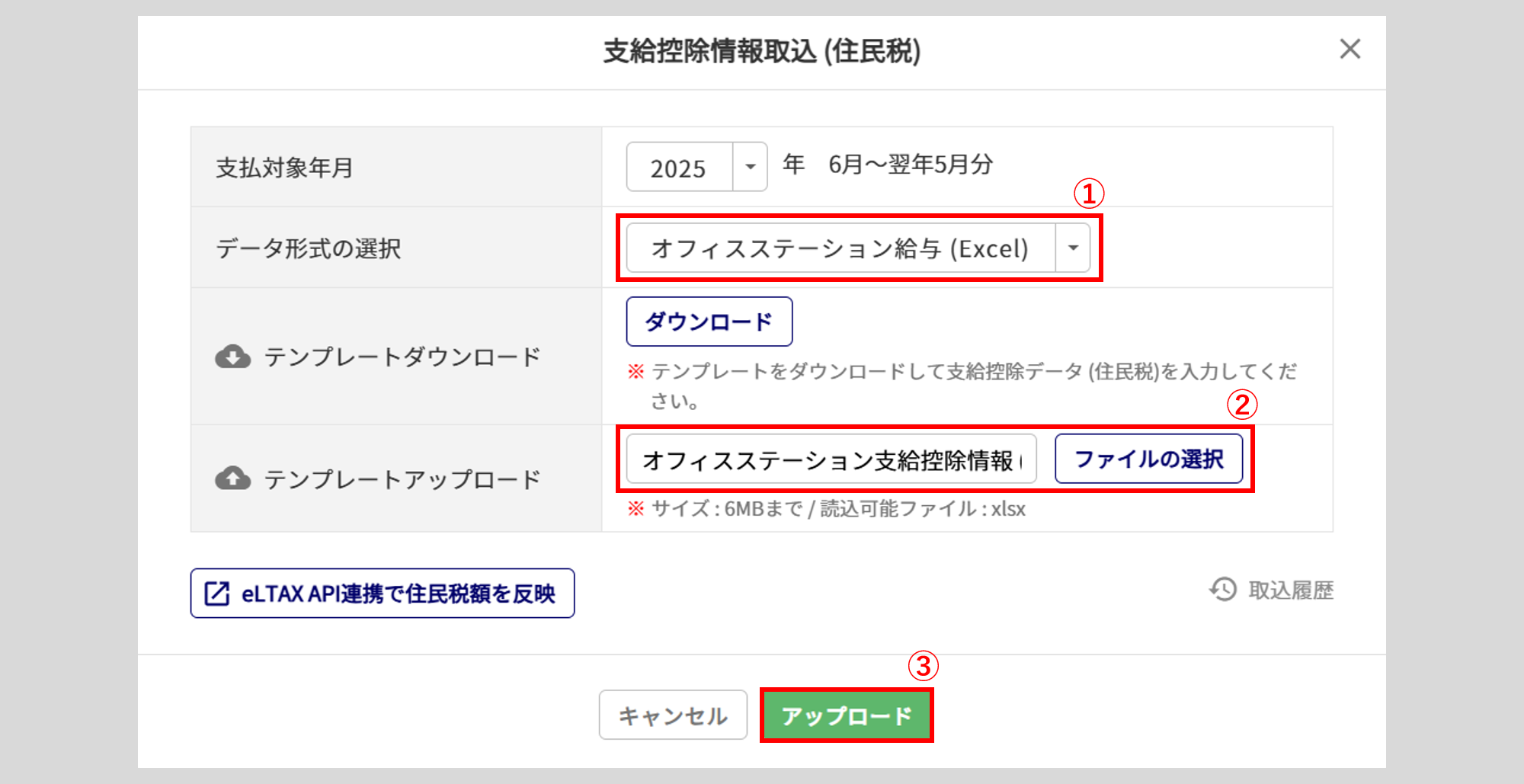The image size is (1524, 784).
Task: Click the cloud download icon
Action: [x=232, y=357]
